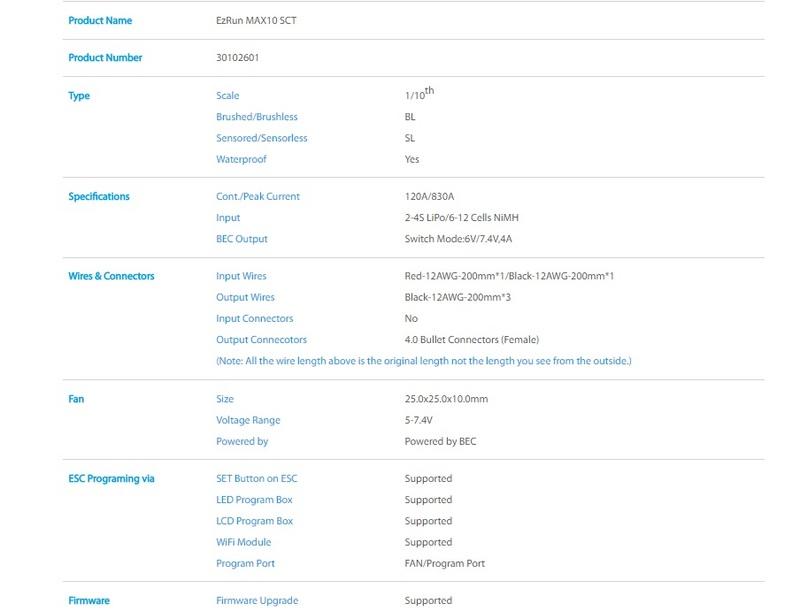Click the Cont./Peak Current label
800x611 pixels.
257,197
